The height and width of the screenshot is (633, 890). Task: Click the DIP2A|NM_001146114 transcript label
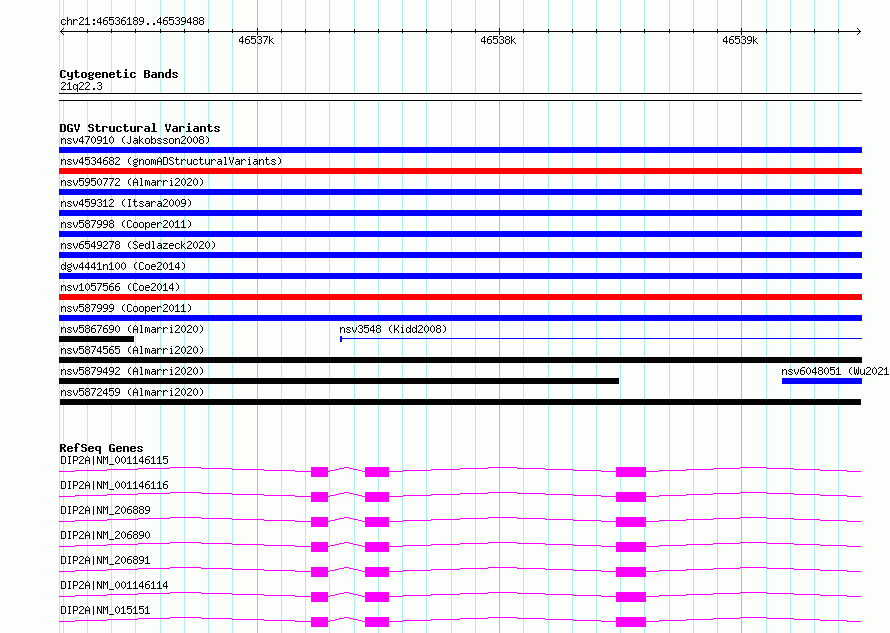tap(114, 585)
